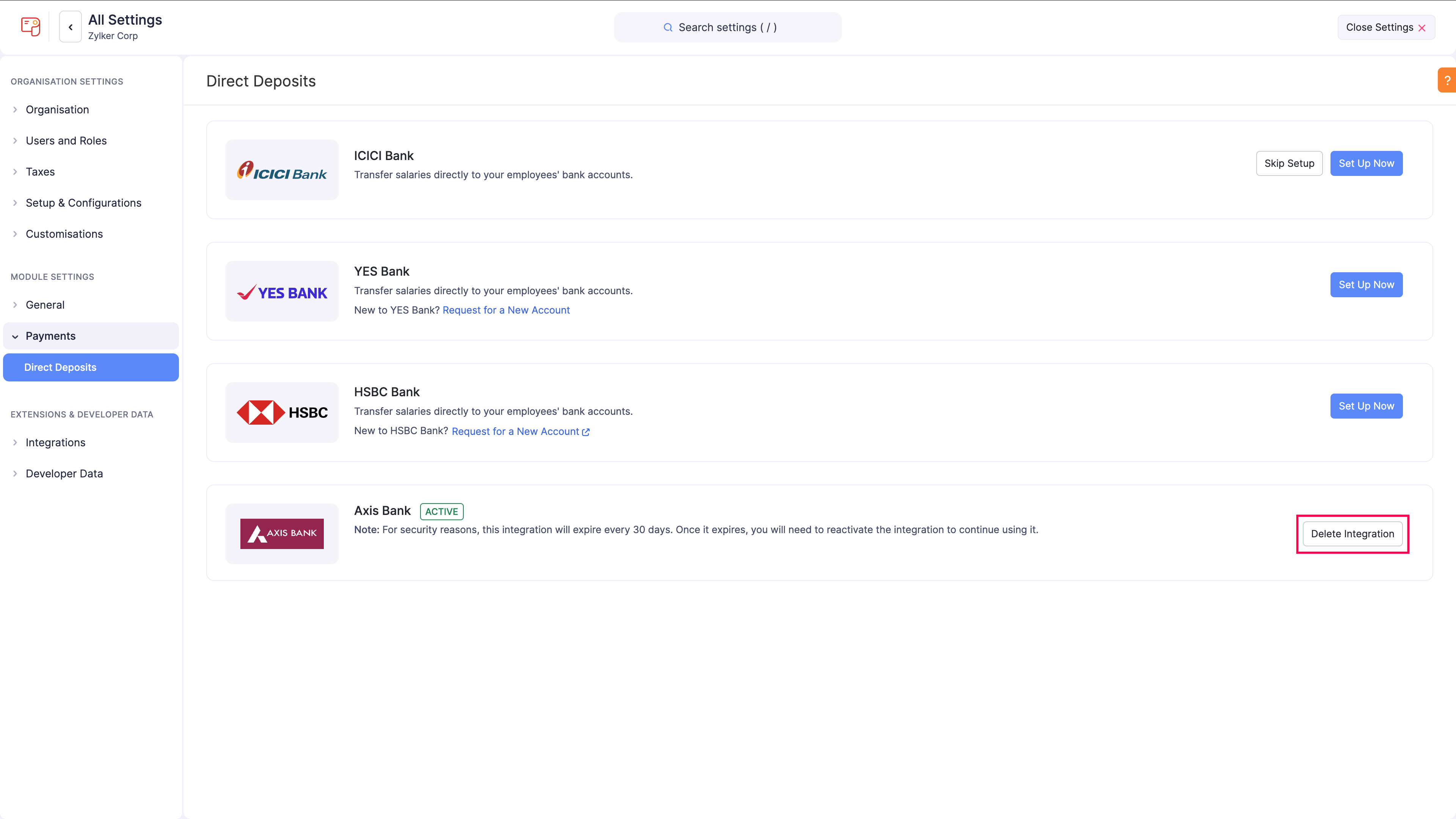Click the magnifier icon in search settings
Image resolution: width=1456 pixels, height=819 pixels.
[x=668, y=27]
